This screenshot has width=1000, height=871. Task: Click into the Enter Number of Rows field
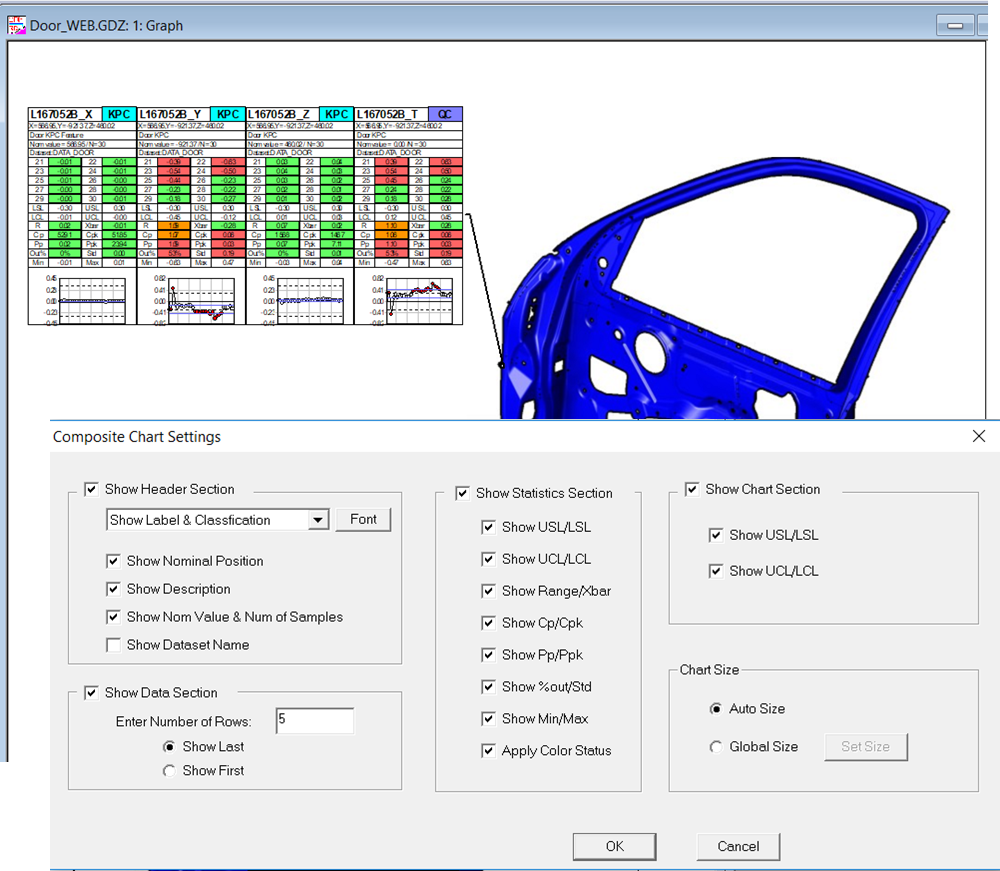click(x=314, y=721)
